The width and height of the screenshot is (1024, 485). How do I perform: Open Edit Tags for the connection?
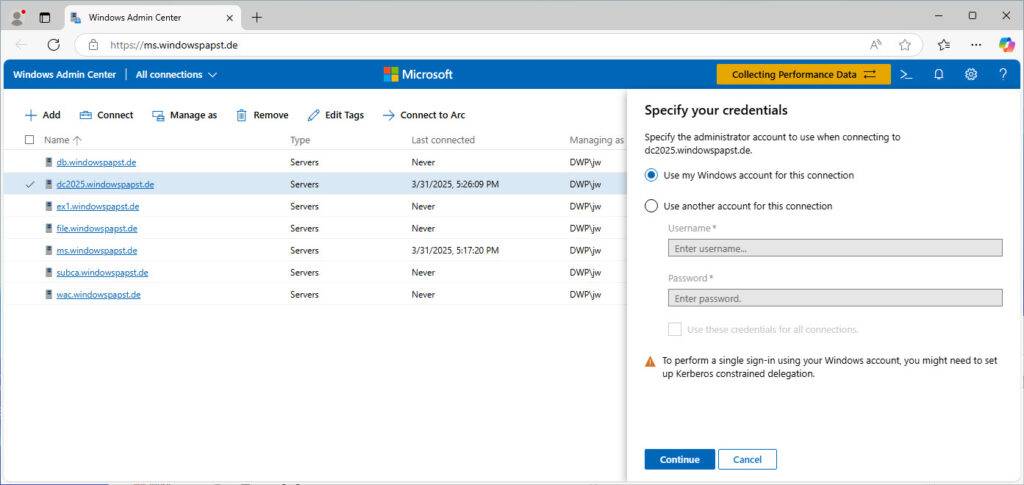(336, 115)
